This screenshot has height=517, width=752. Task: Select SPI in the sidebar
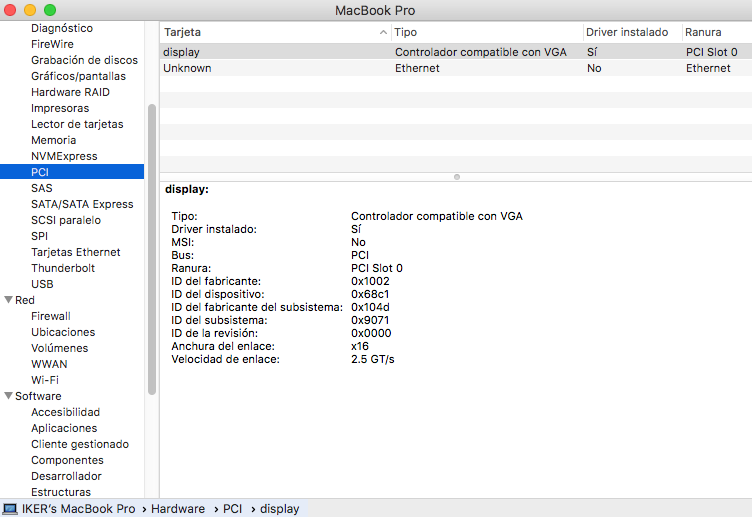click(x=39, y=236)
